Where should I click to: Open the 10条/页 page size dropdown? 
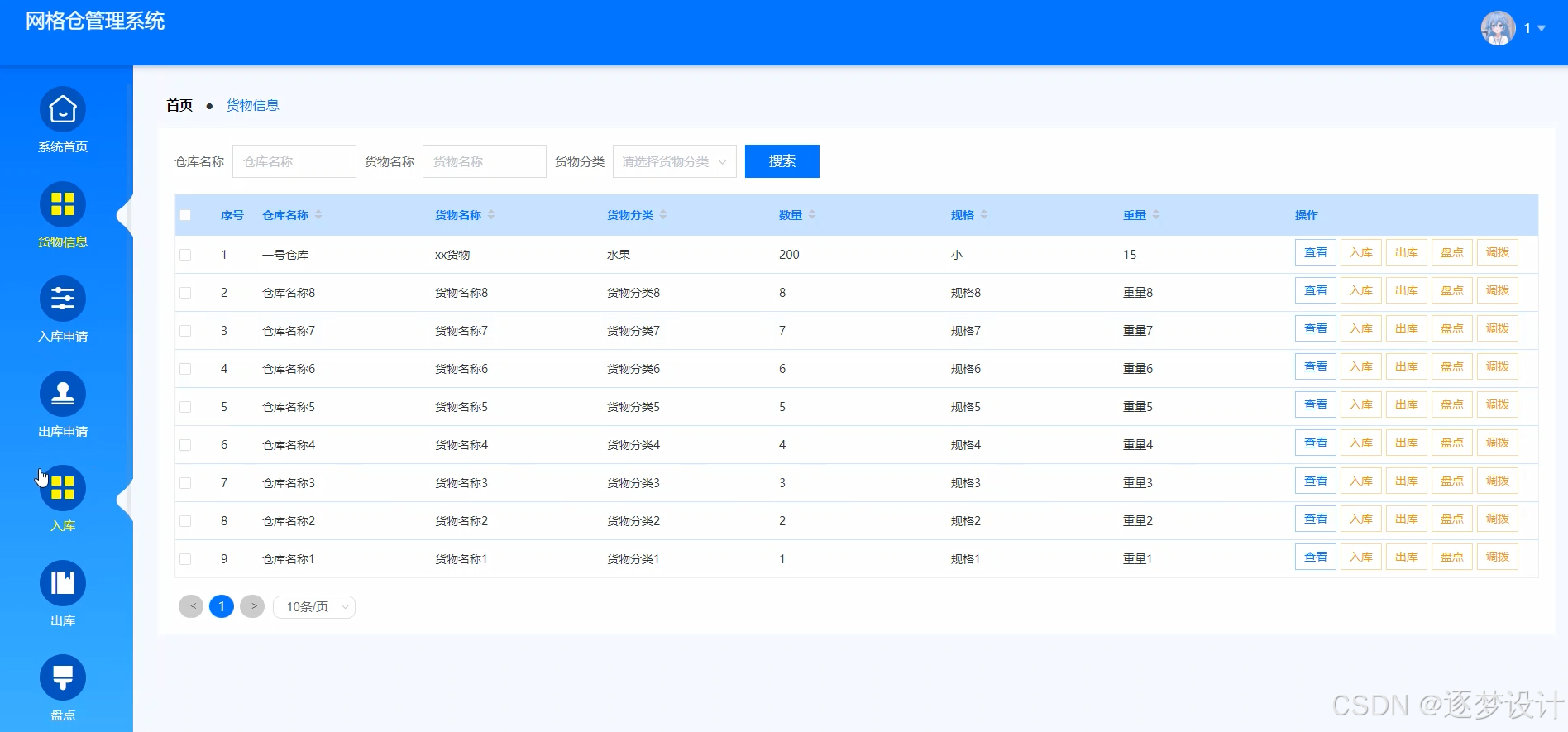click(x=314, y=607)
